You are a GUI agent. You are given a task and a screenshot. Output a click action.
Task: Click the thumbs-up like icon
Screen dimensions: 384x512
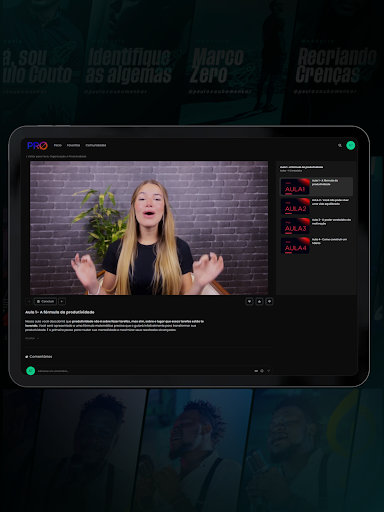click(259, 301)
